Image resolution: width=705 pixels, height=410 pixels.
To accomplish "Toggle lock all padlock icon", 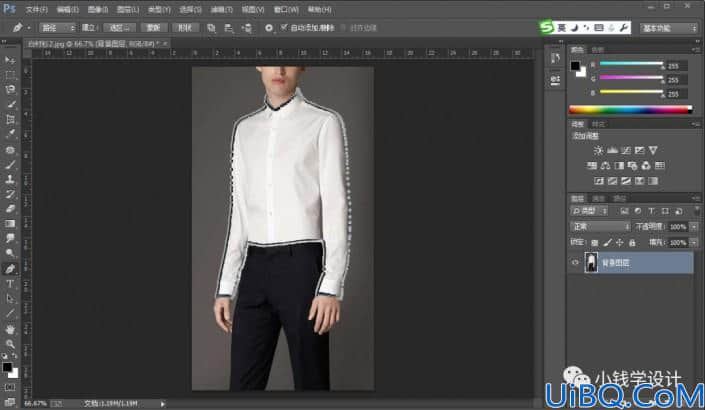I will tap(632, 243).
